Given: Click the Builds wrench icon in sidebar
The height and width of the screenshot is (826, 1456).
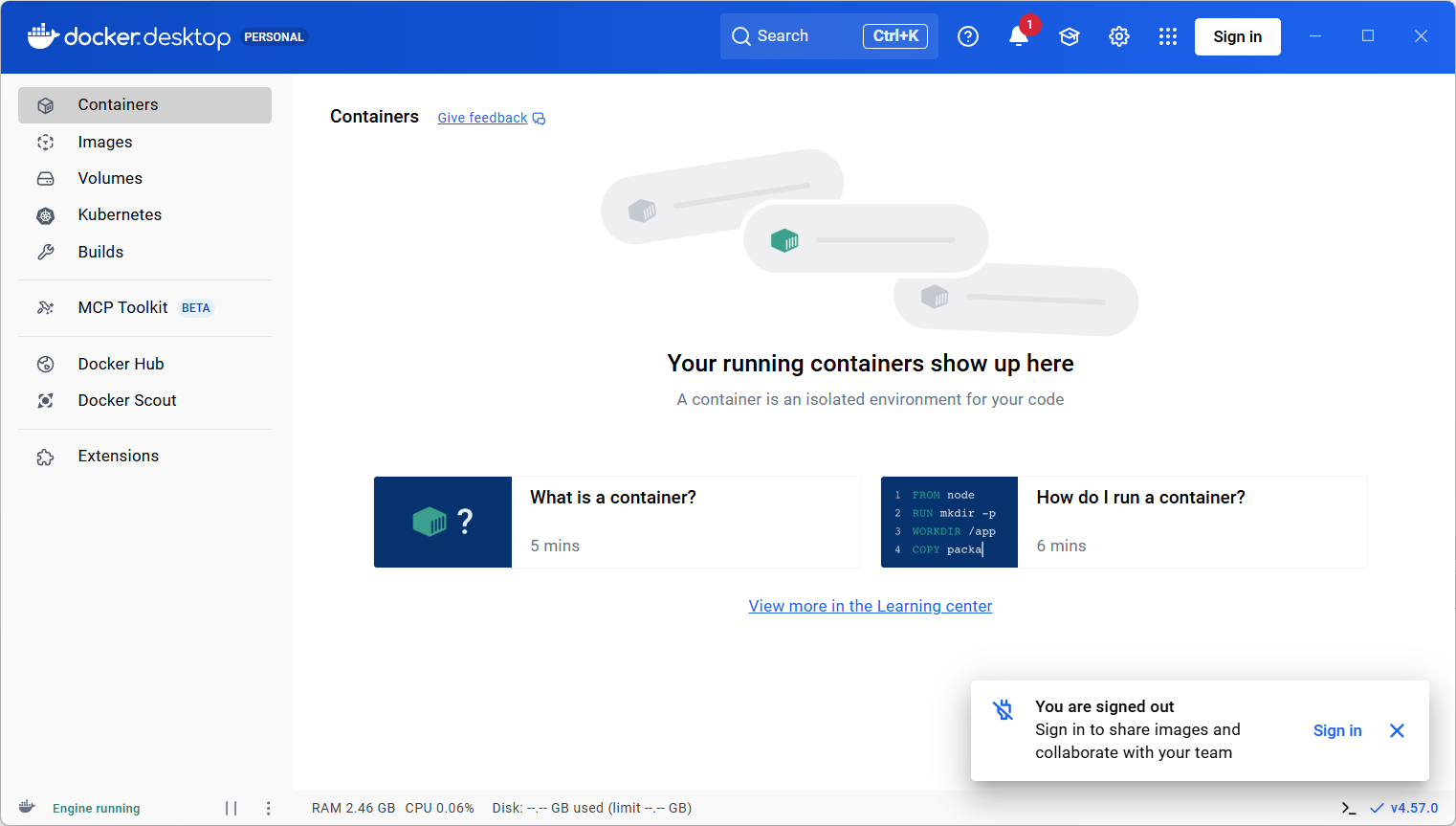Looking at the screenshot, I should (x=45, y=252).
